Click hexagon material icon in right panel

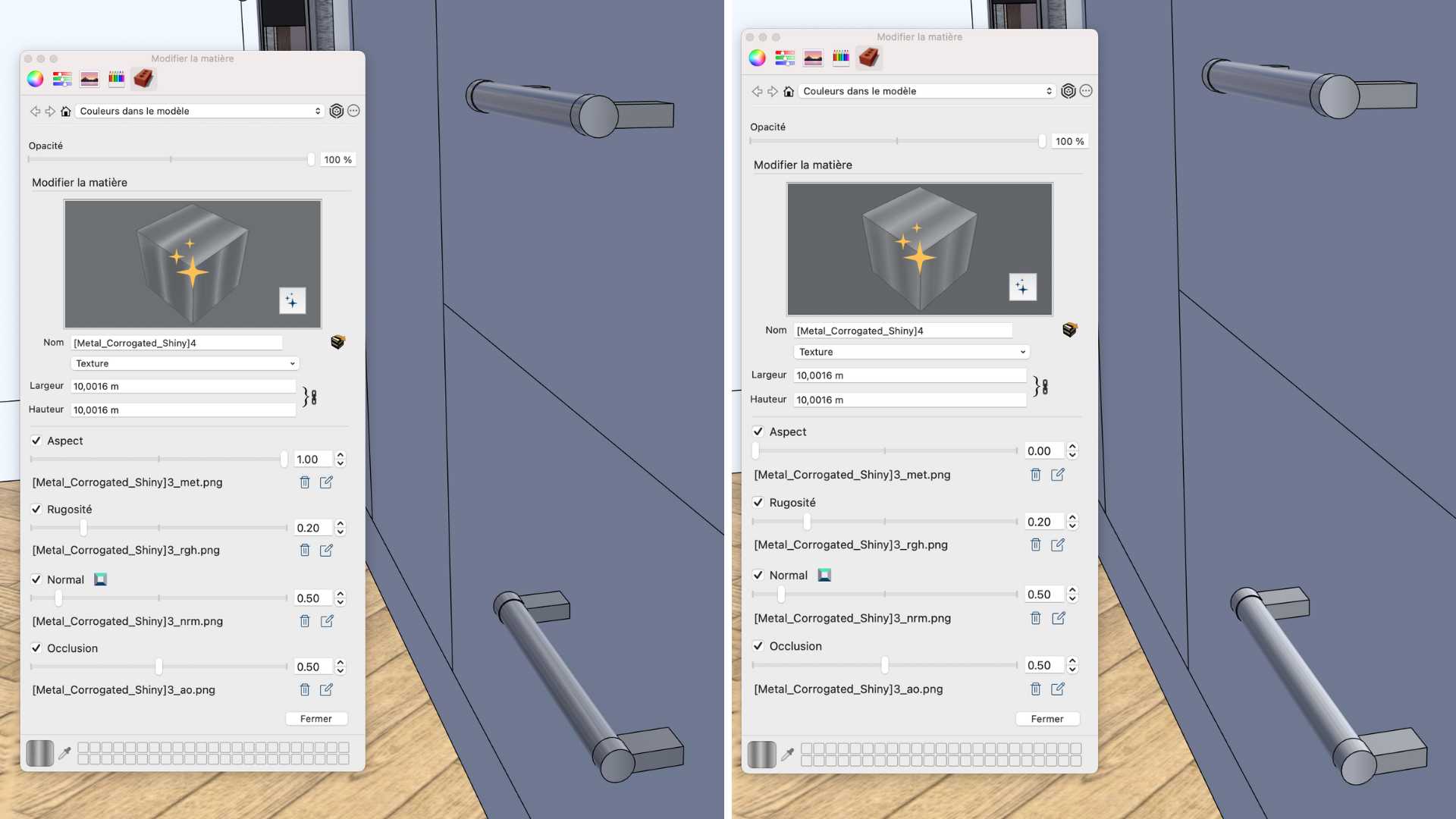point(1068,91)
